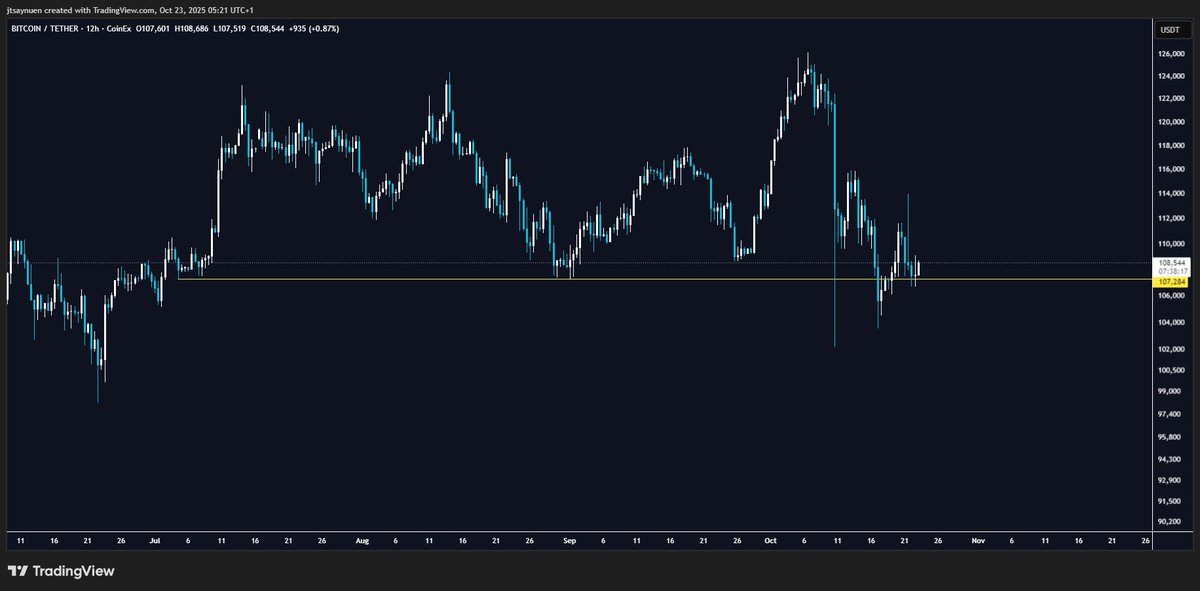
Task: Click the open value O107,601 in legend
Action: coord(152,29)
